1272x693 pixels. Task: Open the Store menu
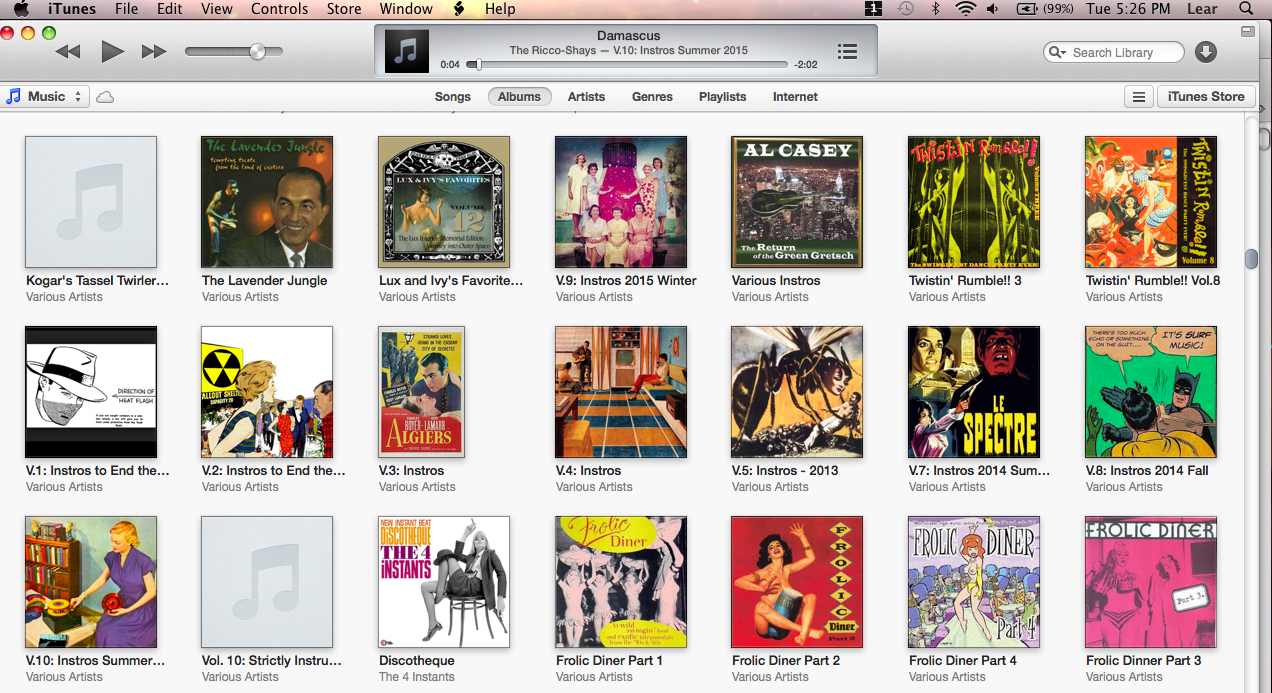[x=344, y=9]
